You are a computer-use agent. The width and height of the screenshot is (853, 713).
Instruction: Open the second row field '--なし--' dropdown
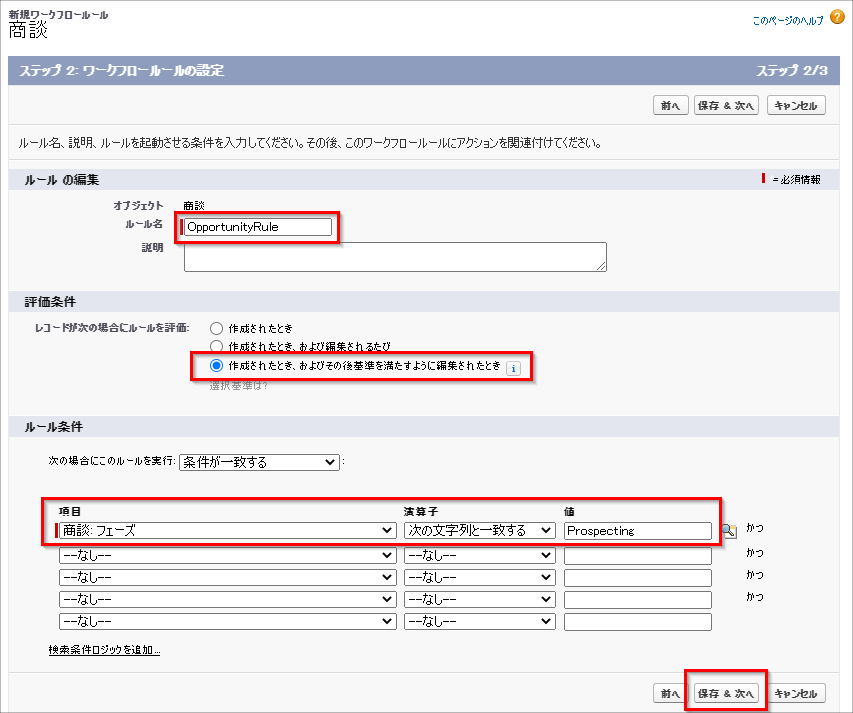point(227,555)
